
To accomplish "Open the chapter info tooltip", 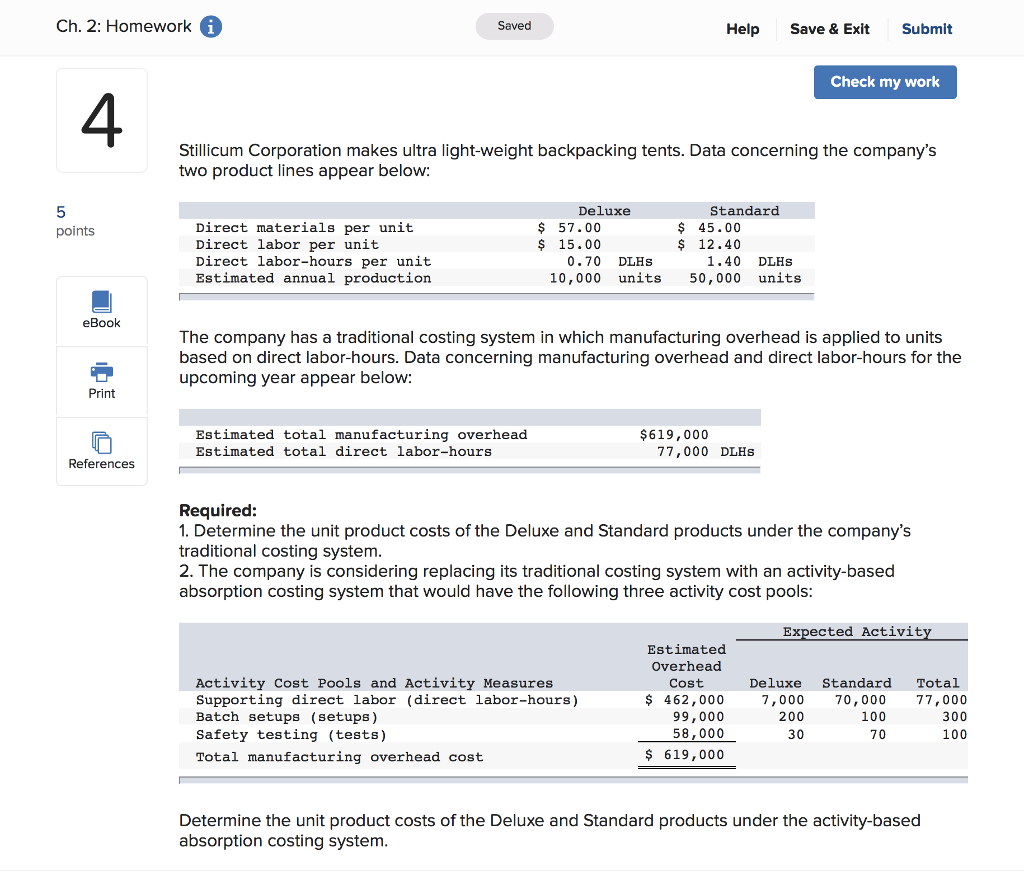I will click(x=209, y=27).
